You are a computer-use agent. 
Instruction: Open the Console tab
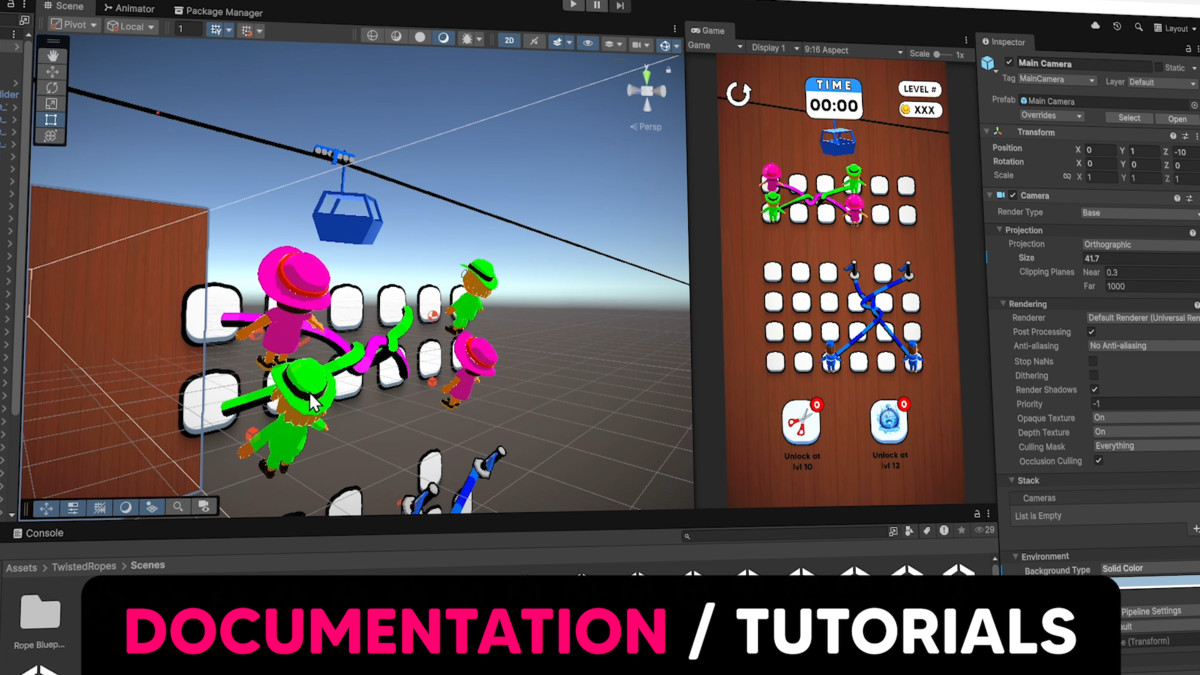pos(38,533)
